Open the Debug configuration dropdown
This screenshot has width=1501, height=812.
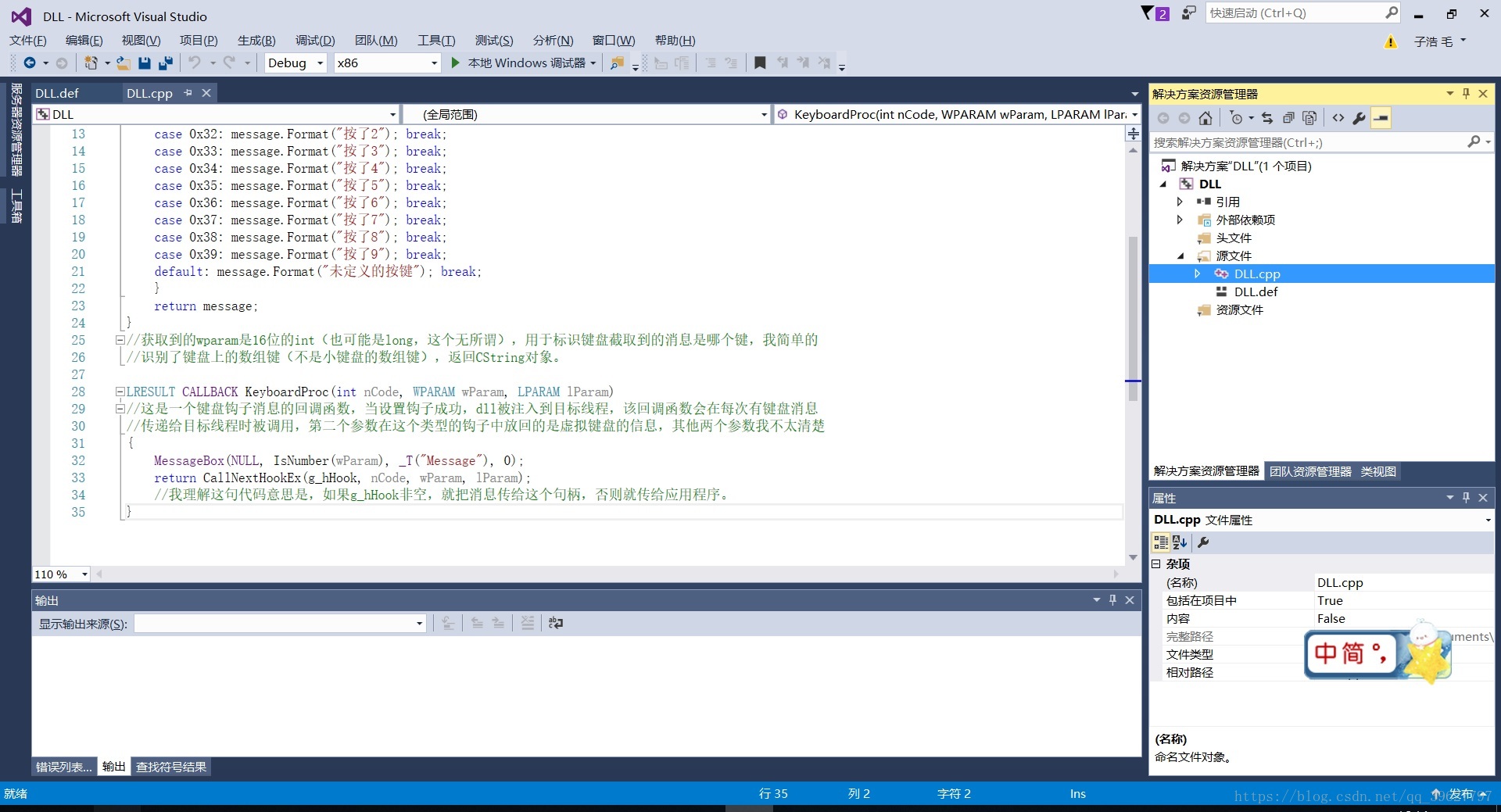pos(321,63)
